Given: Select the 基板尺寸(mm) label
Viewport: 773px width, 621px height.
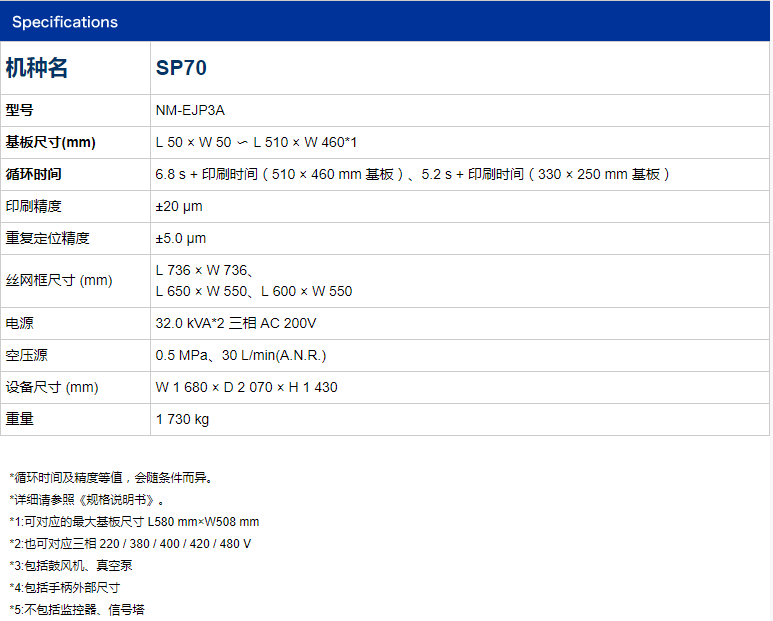Looking at the screenshot, I should pos(50,142).
